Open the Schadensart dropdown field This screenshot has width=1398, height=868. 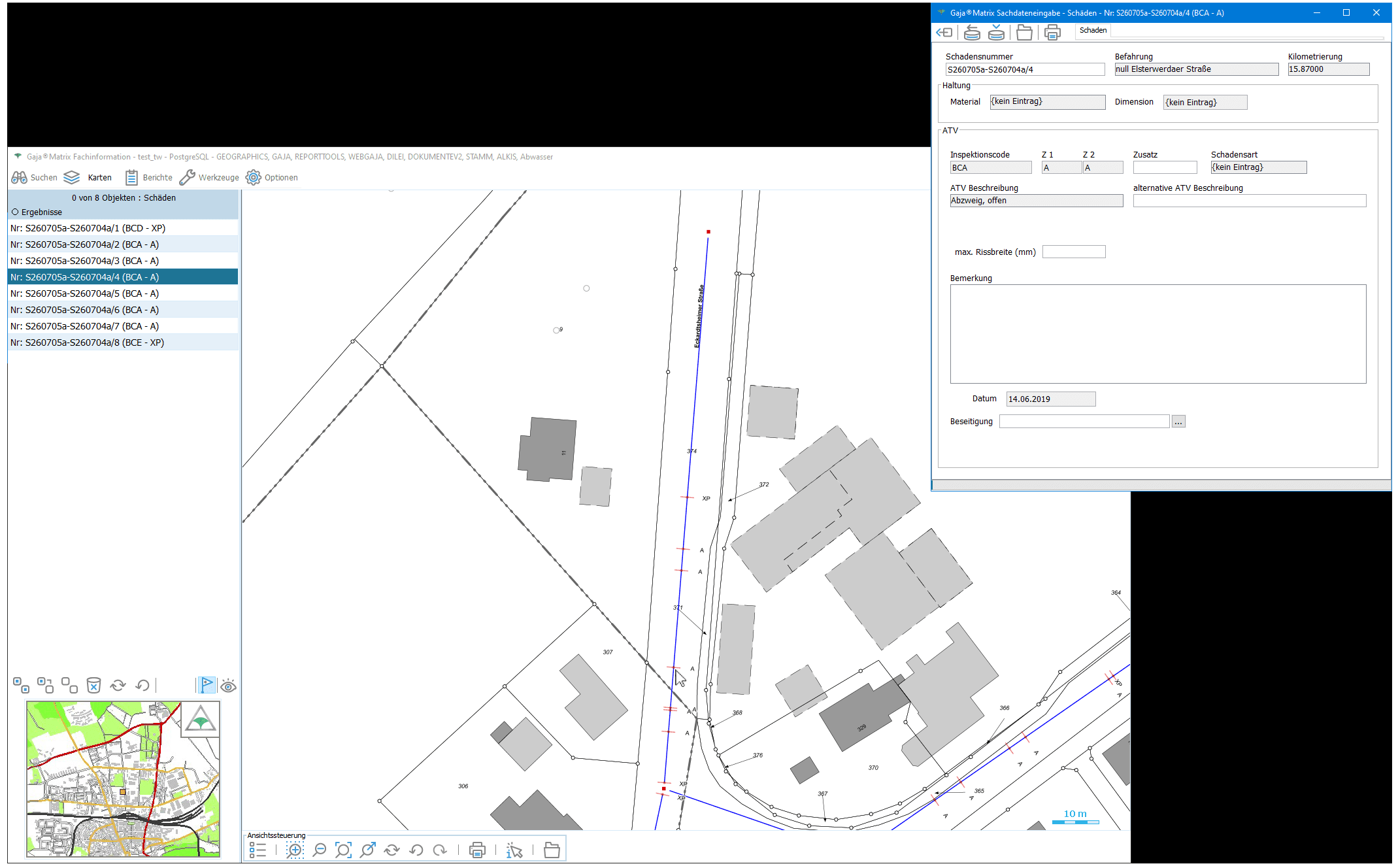click(1258, 167)
